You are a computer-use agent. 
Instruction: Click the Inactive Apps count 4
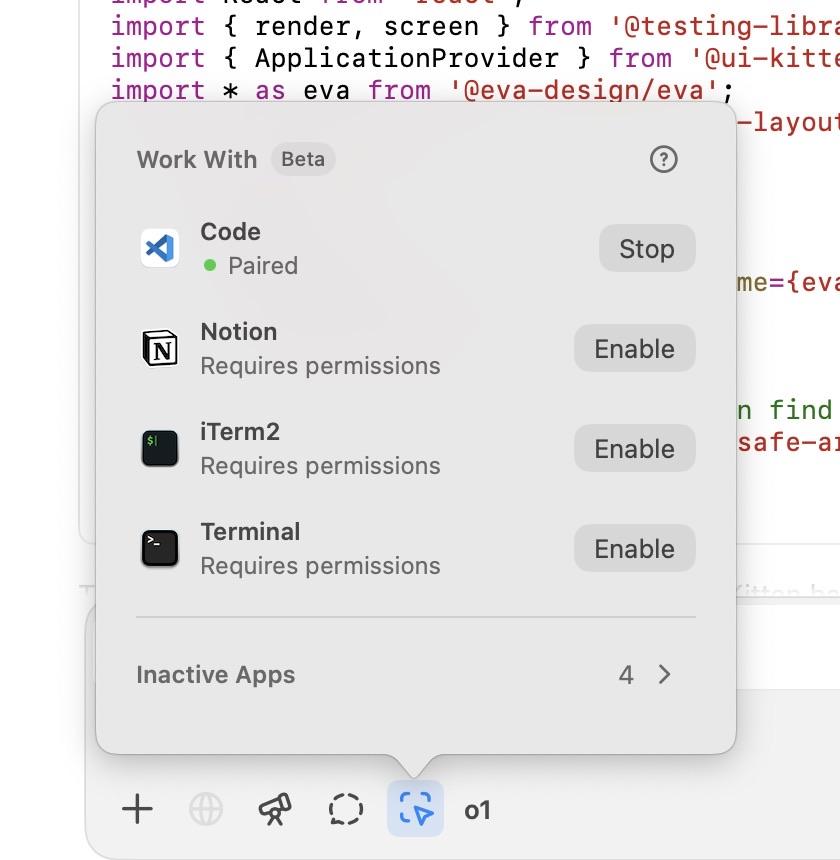(x=626, y=675)
